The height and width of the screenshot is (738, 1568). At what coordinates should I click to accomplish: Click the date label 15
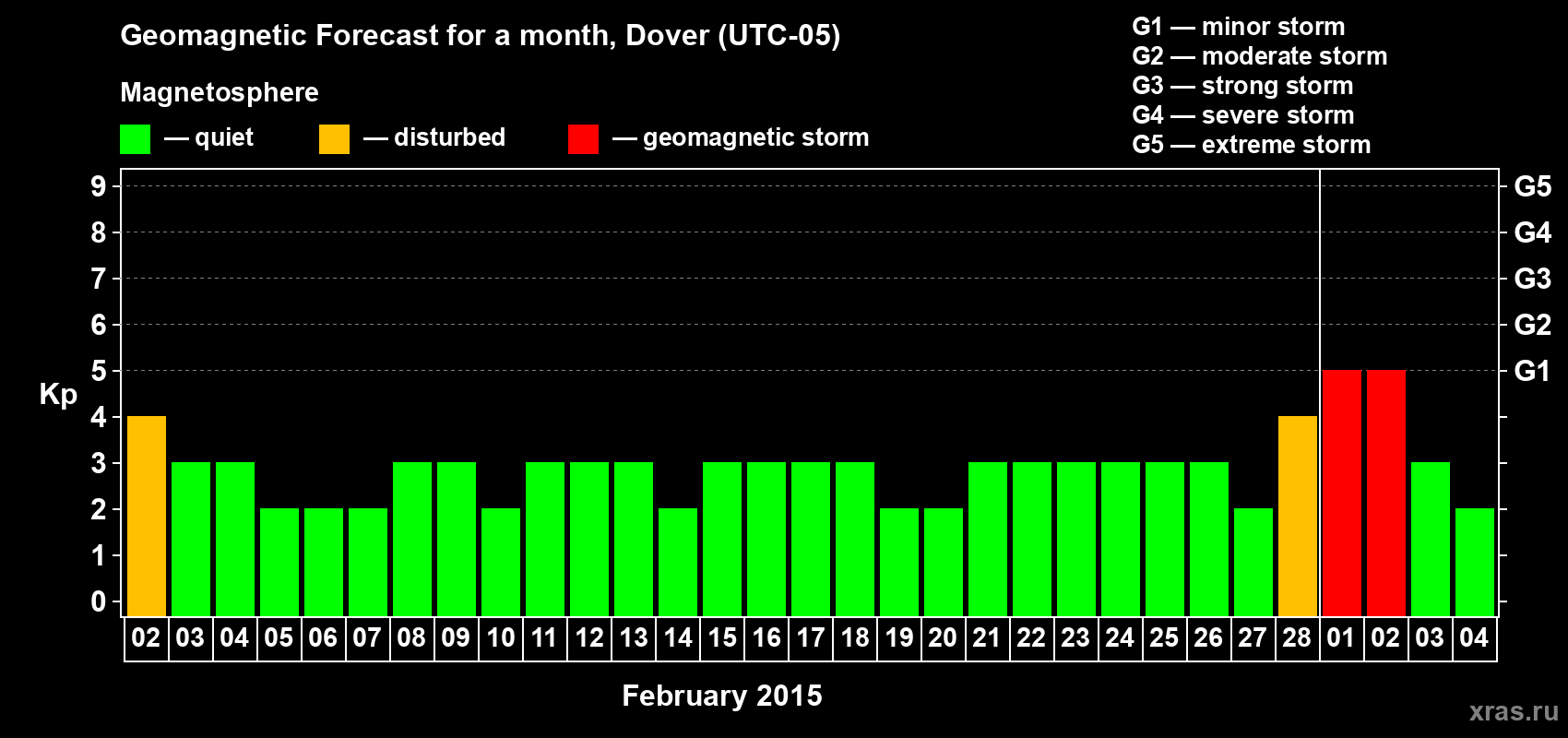722,638
